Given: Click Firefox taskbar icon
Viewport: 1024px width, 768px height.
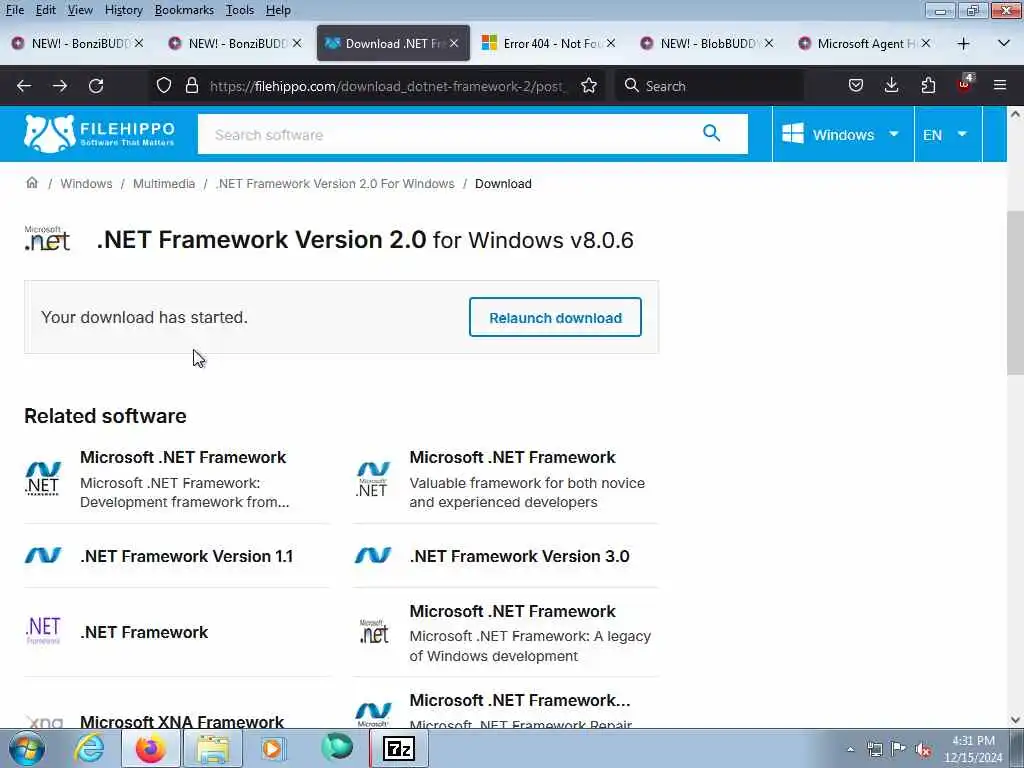Looking at the screenshot, I should pos(151,748).
